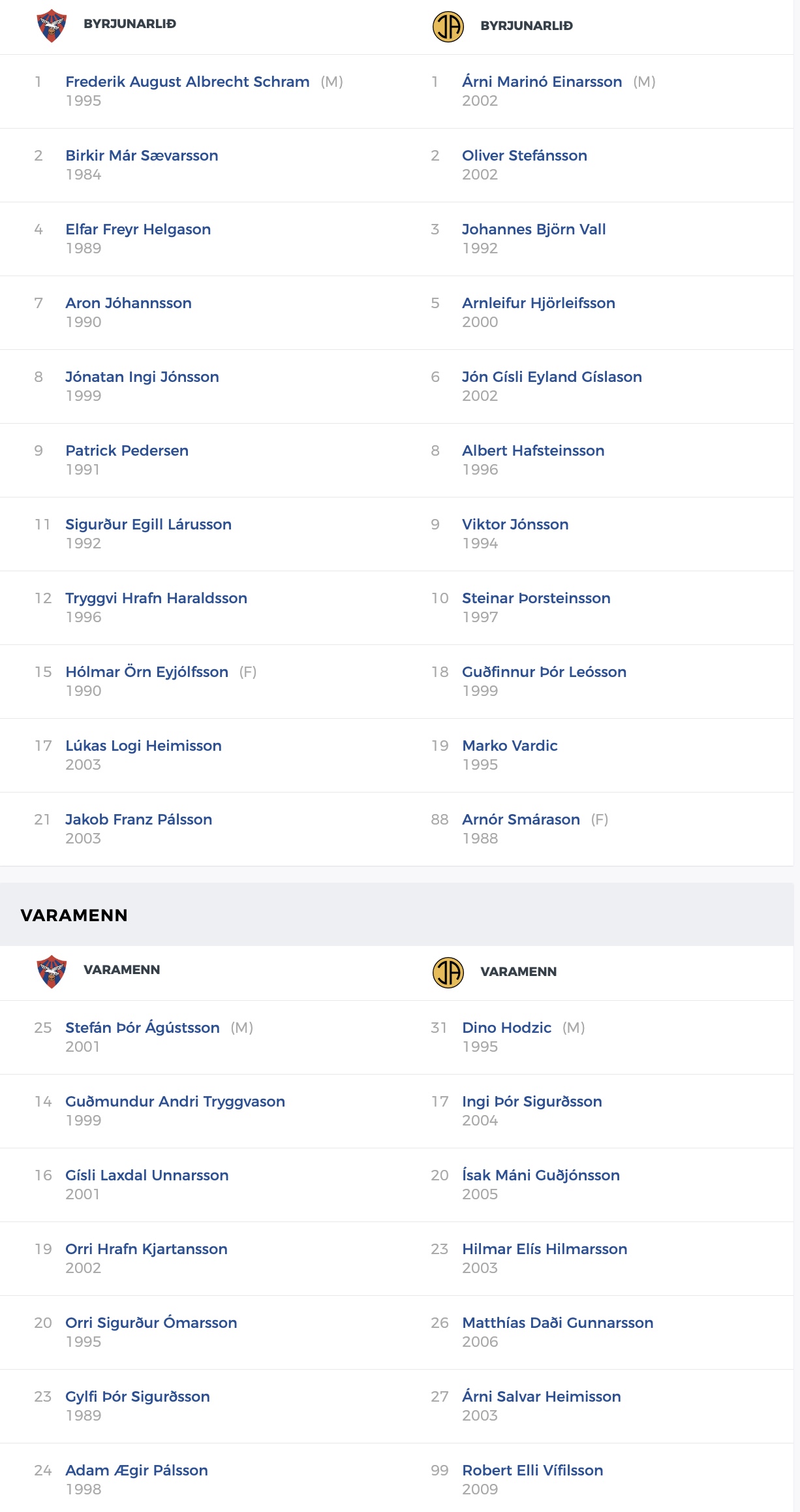Select Viktor Jónsson from ÍA lineup
Viewport: 800px width, 1512px height.
tap(515, 524)
